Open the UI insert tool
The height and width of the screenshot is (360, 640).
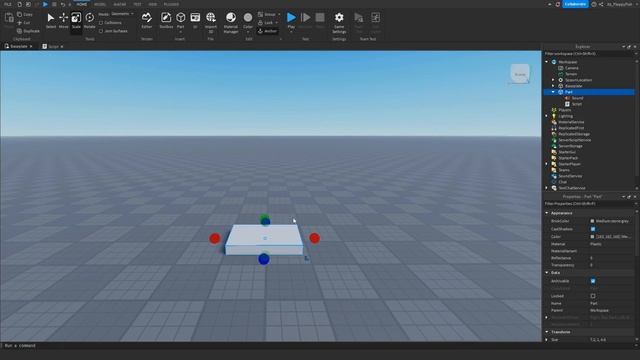[195, 20]
